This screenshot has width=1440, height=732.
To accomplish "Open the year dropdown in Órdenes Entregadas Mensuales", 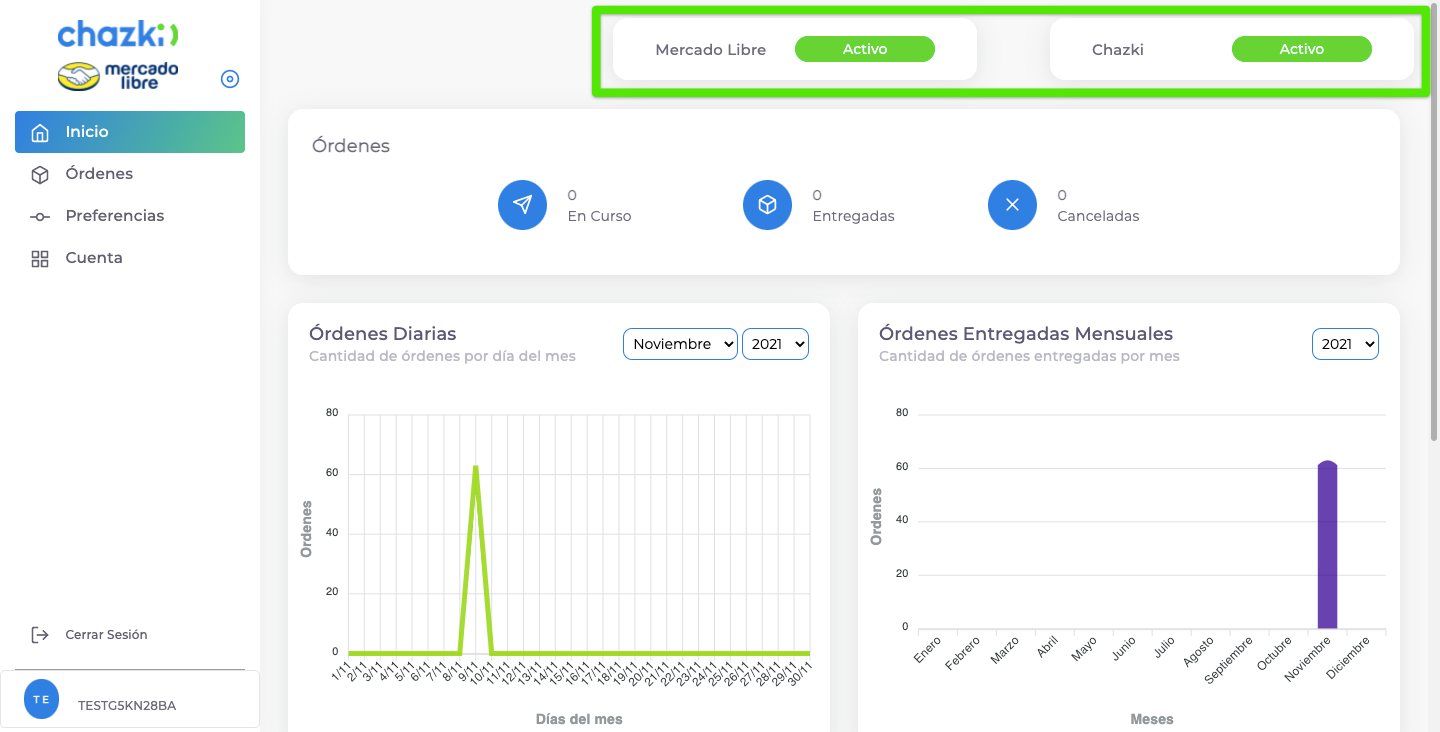I will [x=1345, y=344].
